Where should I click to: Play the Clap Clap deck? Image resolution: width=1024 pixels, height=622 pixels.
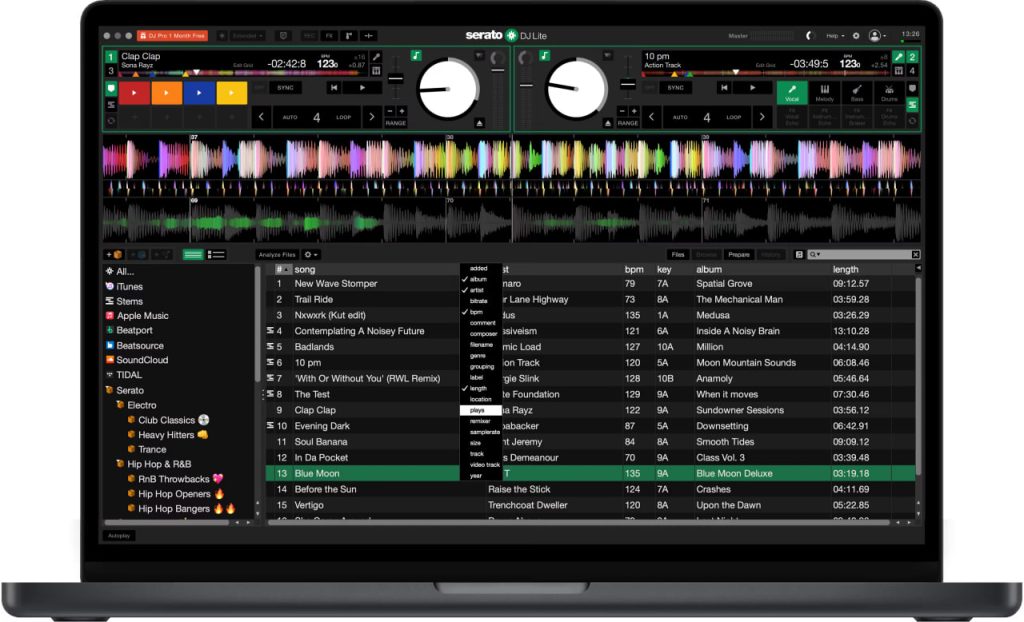click(362, 88)
